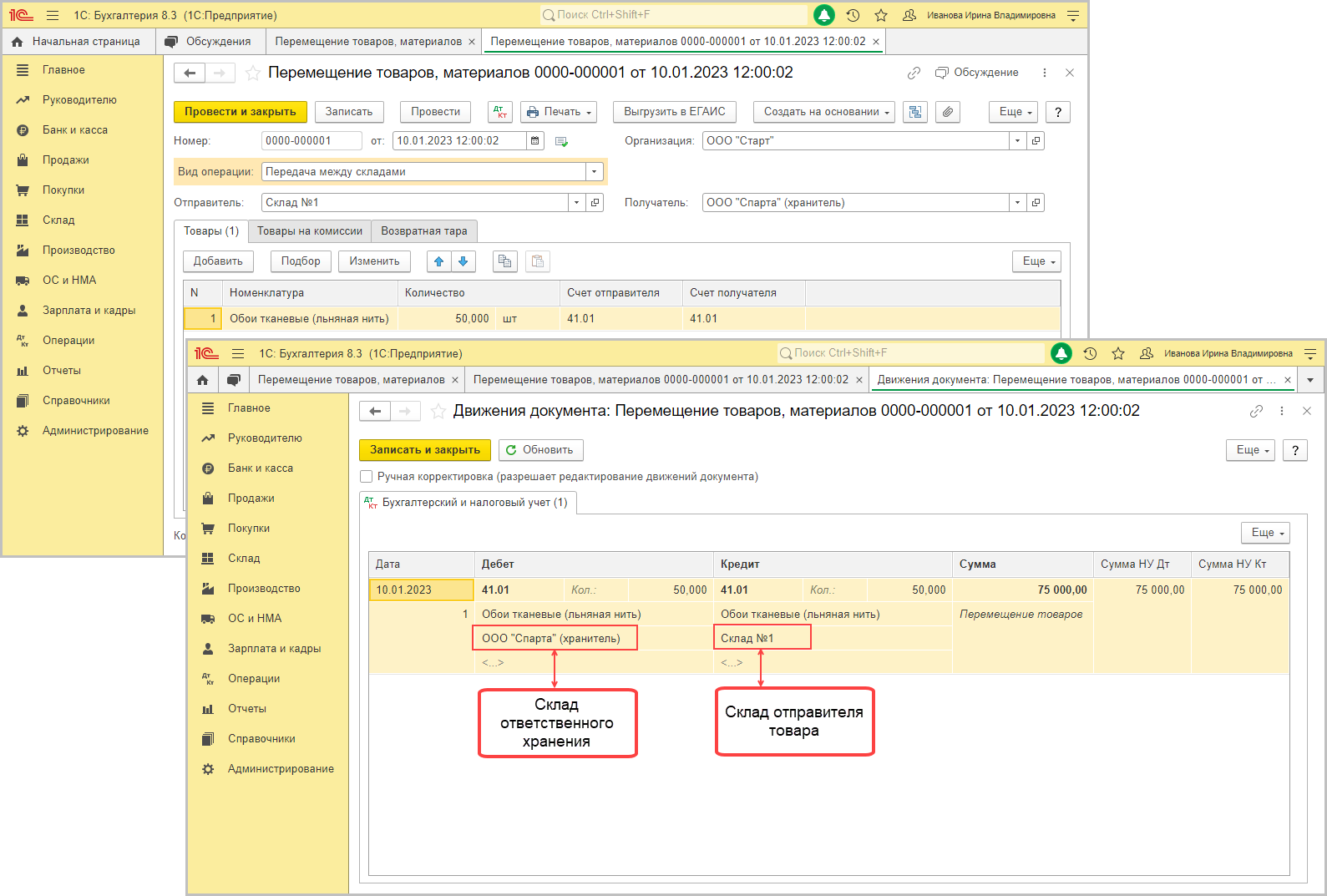Open Обсуждения tab in back window
1327x896 pixels.
tap(210, 42)
